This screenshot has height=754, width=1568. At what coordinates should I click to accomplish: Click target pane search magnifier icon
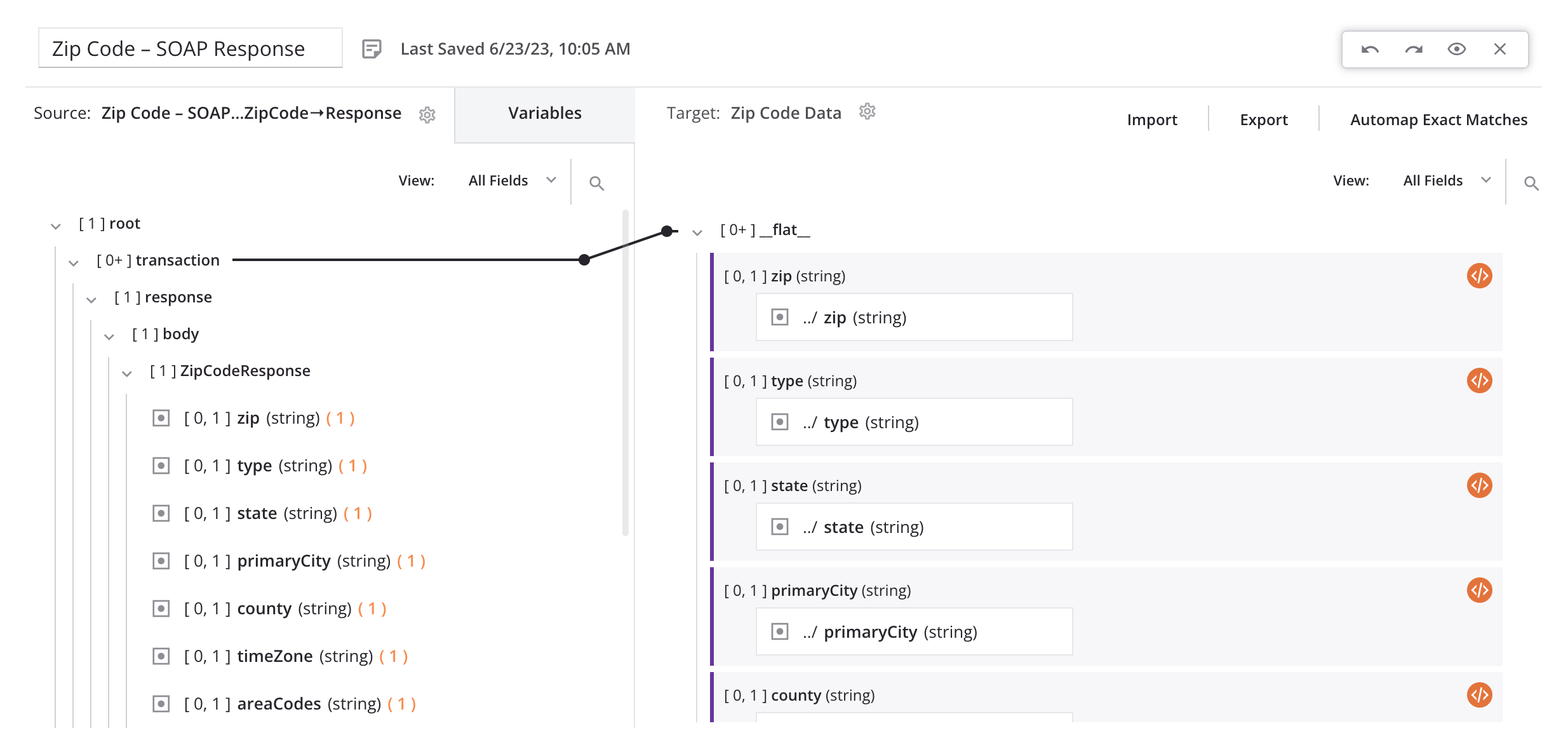click(1531, 184)
